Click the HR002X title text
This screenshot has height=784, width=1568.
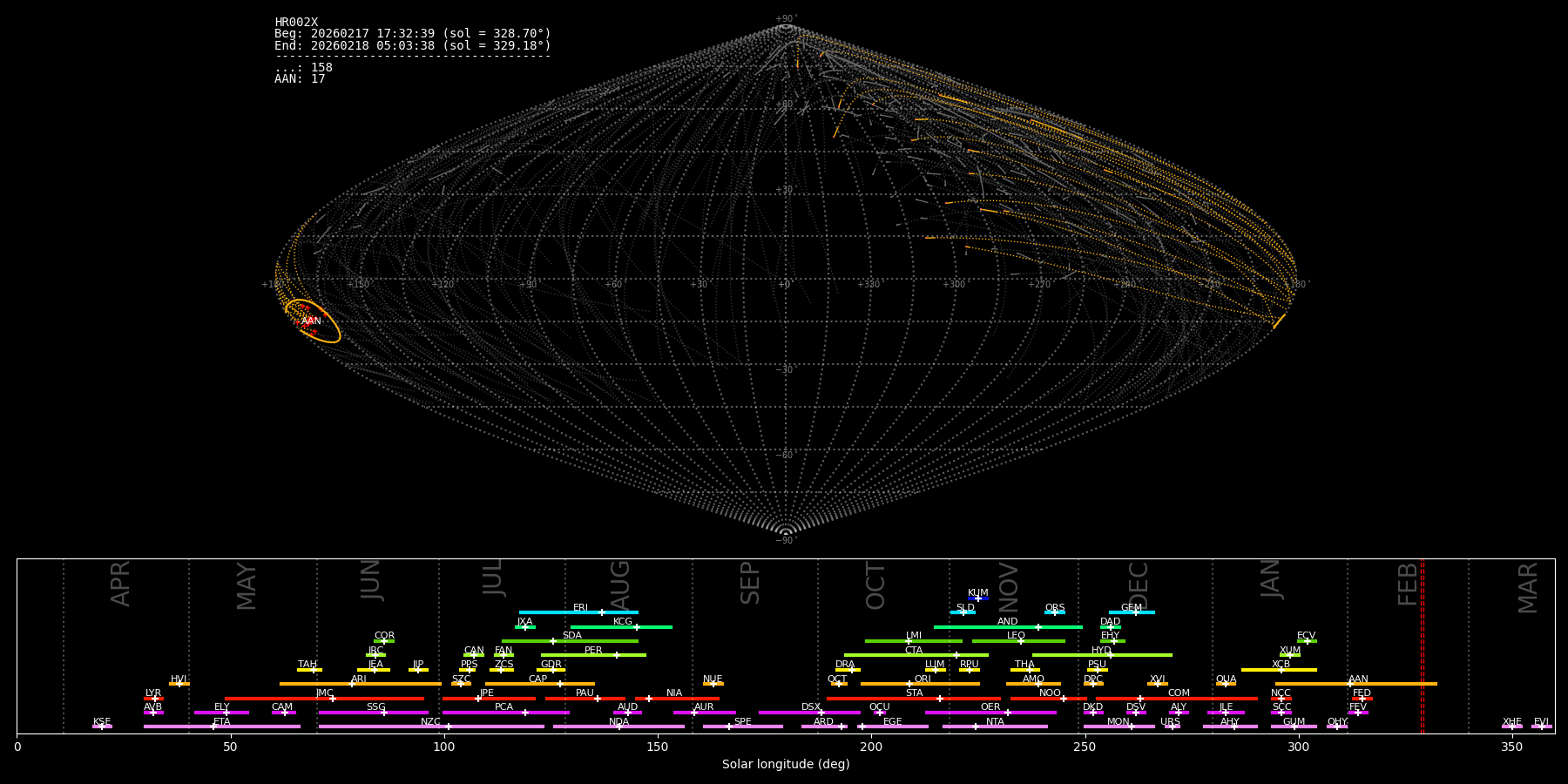click(x=296, y=23)
